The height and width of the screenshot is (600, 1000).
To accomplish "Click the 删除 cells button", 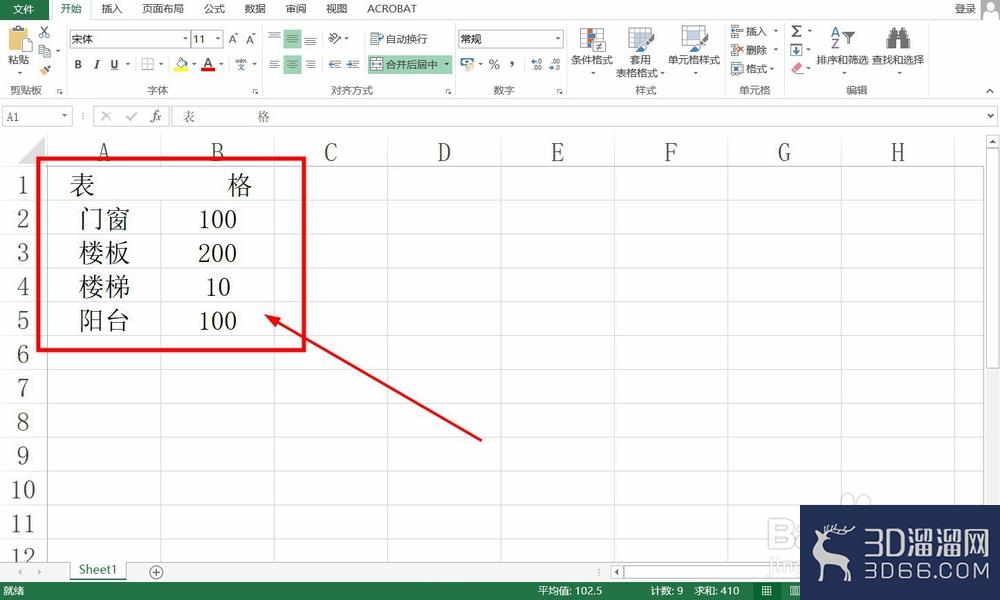I will (749, 50).
